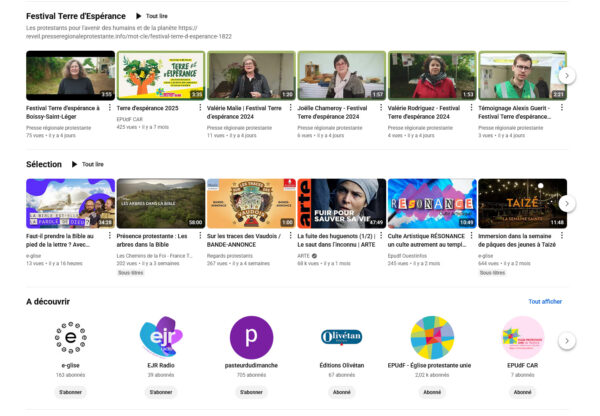Click Les Chemins de la Foi channel name
The image size is (600, 416).
click(154, 256)
